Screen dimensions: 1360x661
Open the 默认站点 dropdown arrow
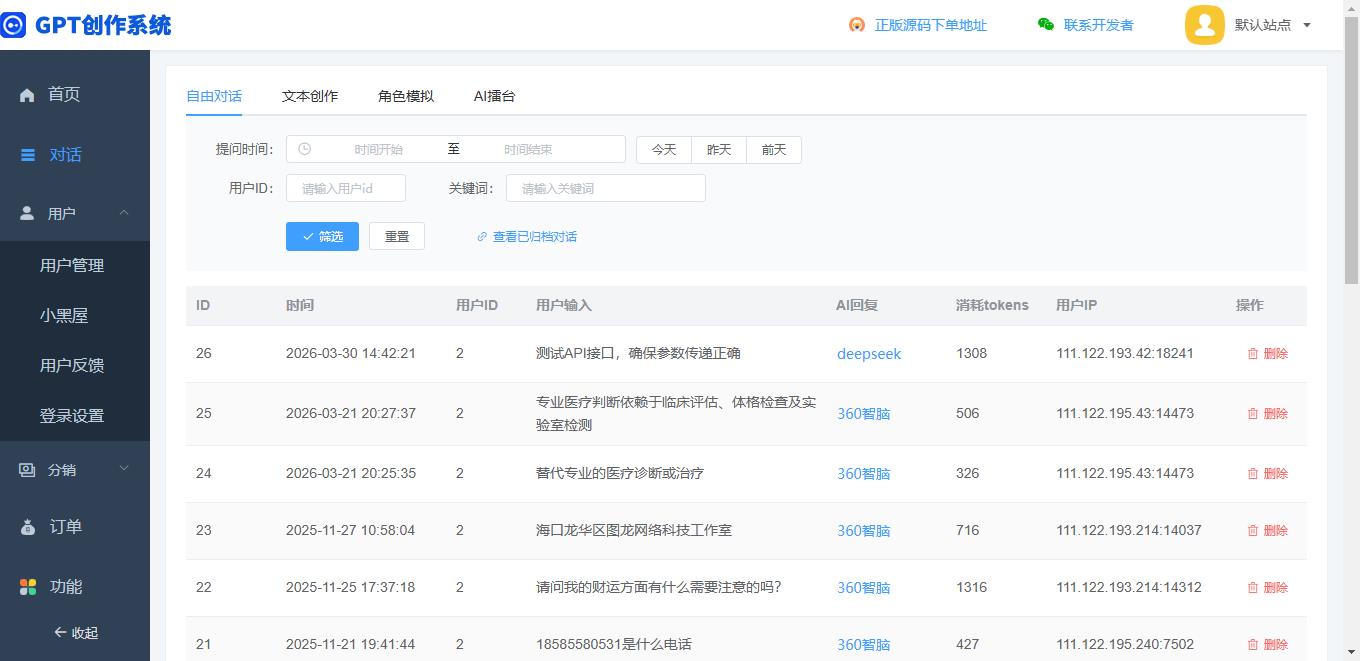point(1307,26)
